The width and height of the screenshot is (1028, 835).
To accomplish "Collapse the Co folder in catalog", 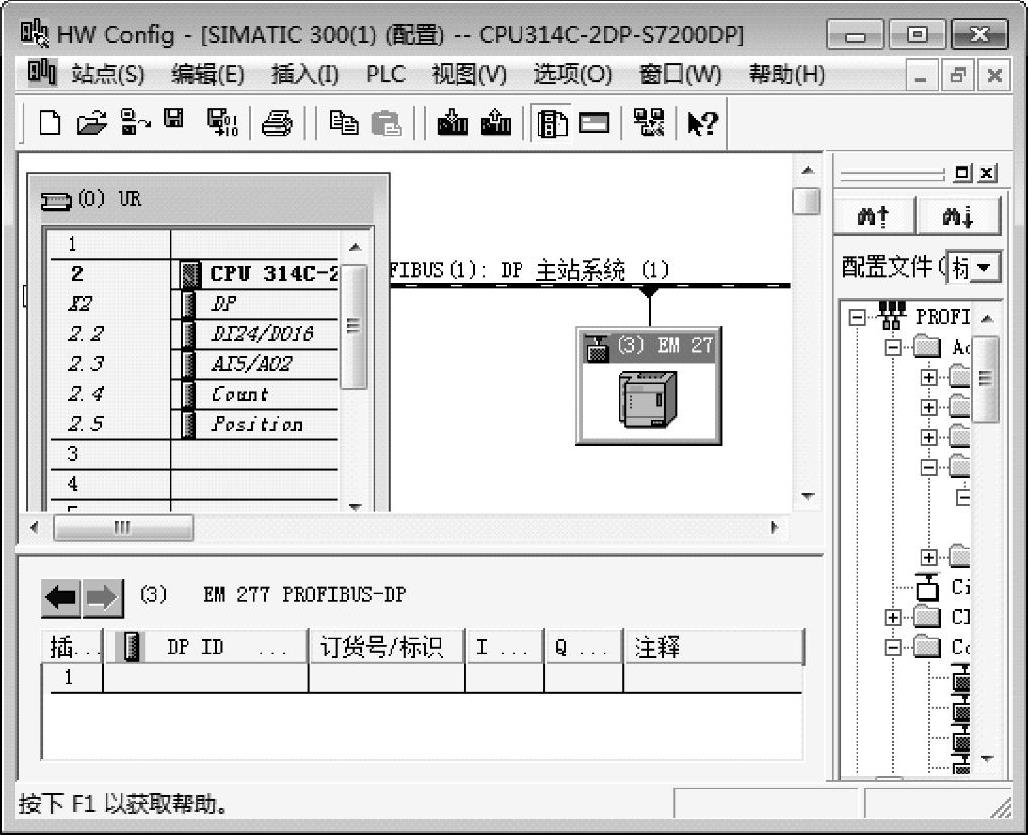I will [893, 647].
